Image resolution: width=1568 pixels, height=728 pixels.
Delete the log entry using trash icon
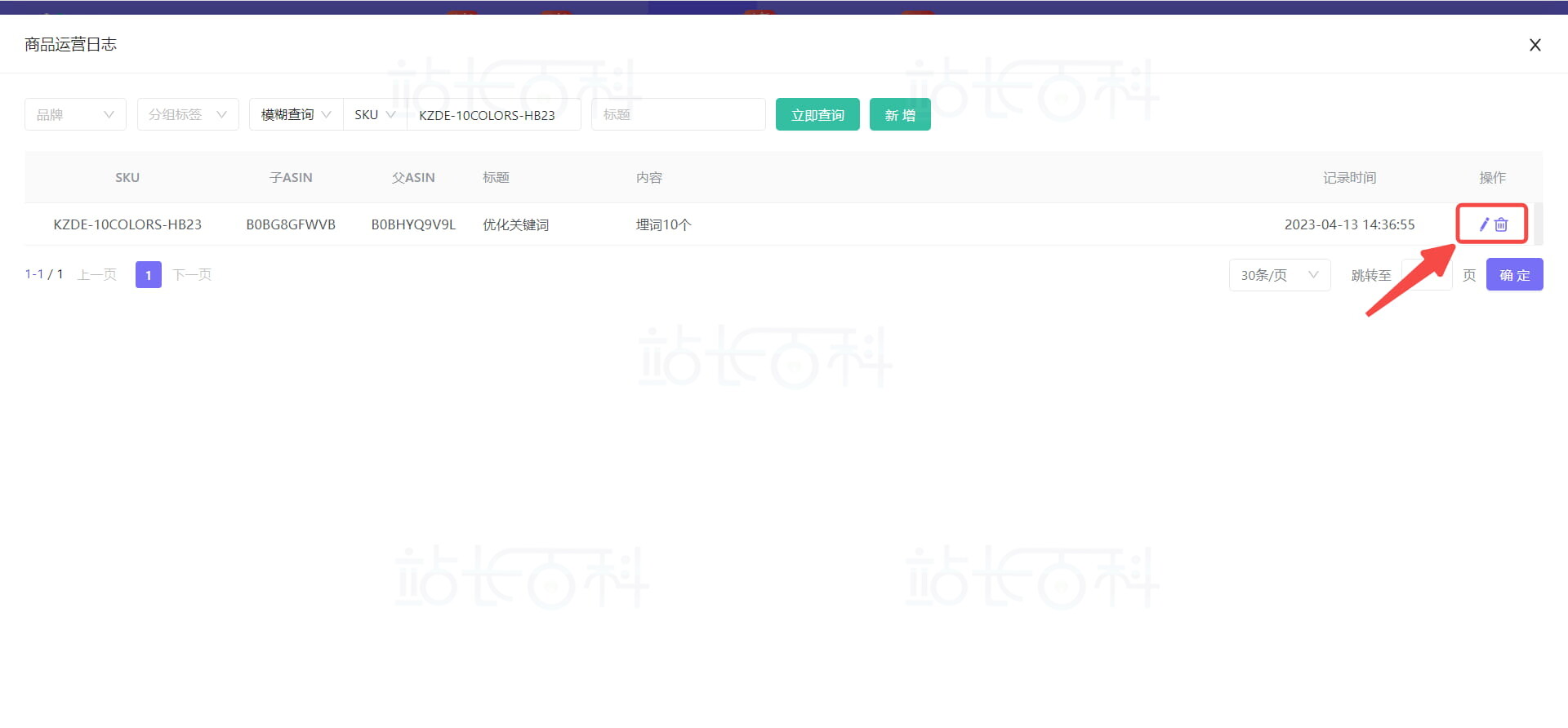click(1501, 224)
